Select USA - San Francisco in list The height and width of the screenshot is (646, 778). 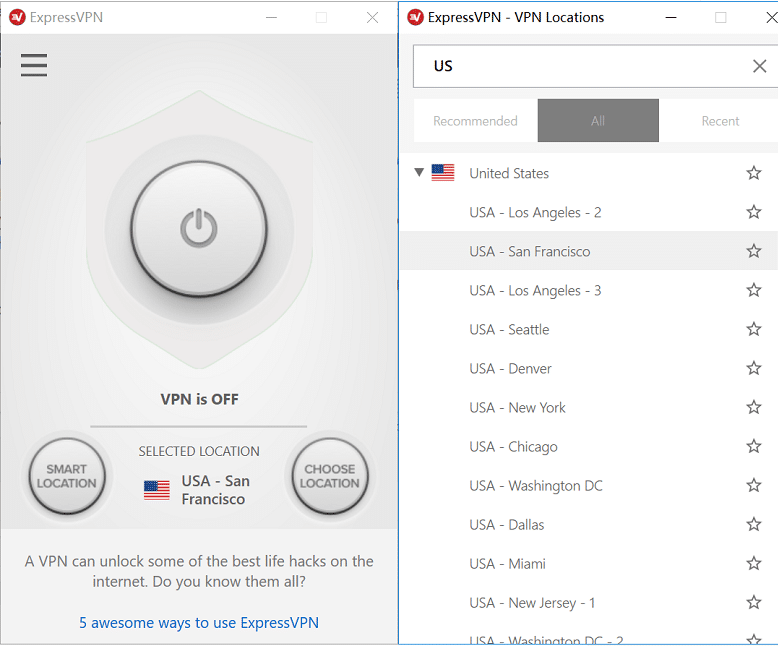point(589,251)
